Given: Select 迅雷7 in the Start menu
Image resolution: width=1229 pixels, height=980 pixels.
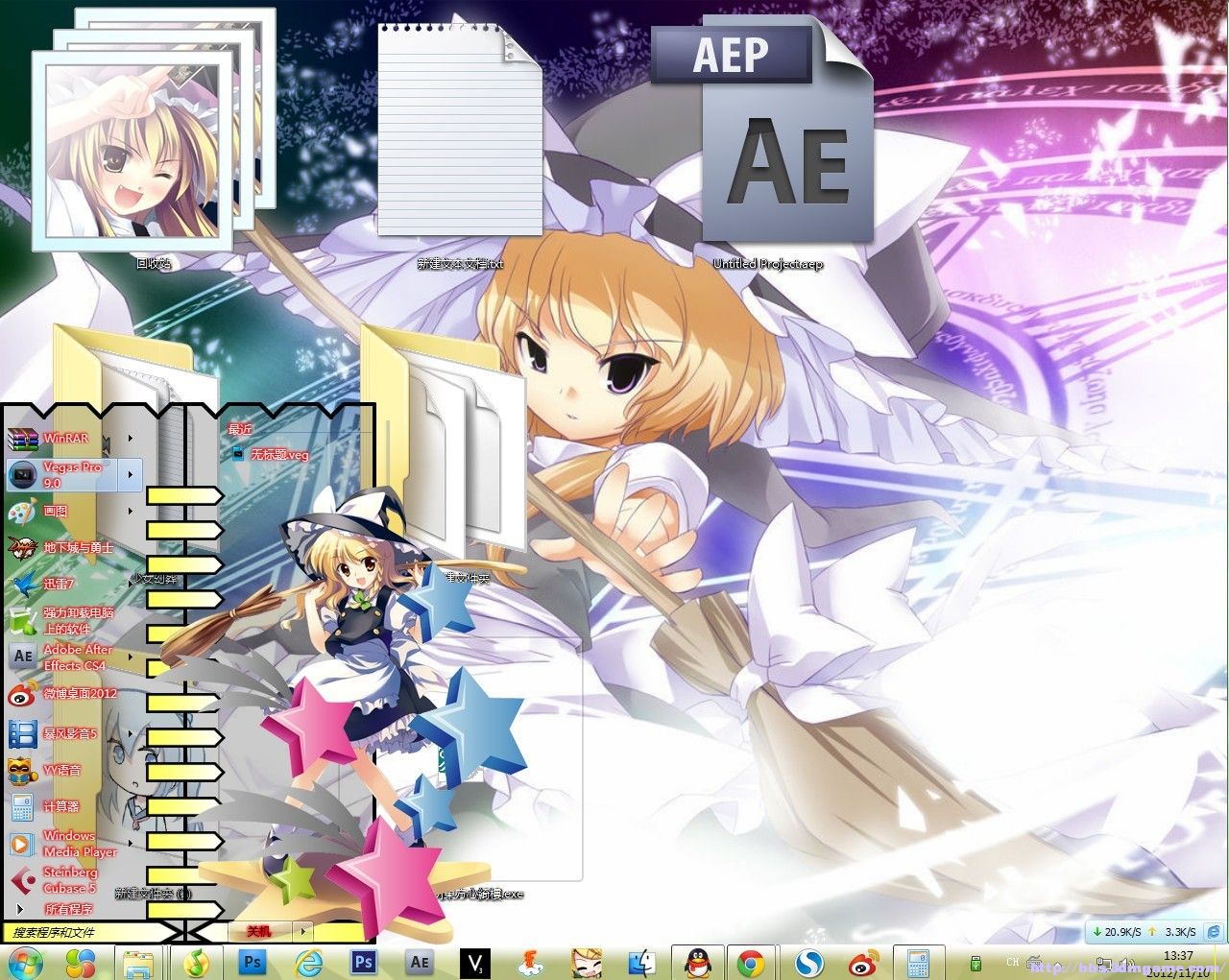Looking at the screenshot, I should pyautogui.click(x=58, y=584).
